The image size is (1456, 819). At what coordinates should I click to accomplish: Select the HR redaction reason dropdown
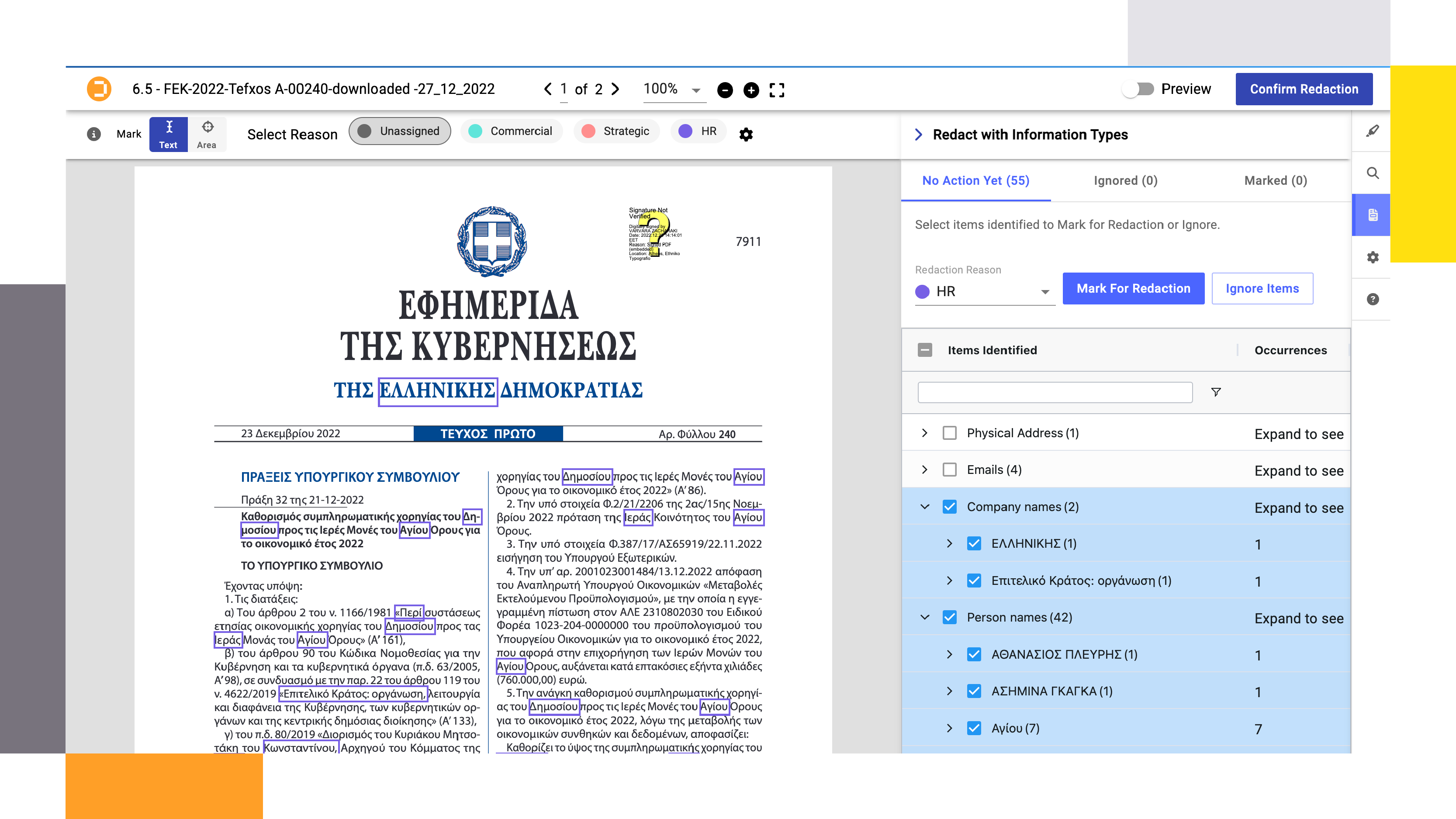[982, 292]
